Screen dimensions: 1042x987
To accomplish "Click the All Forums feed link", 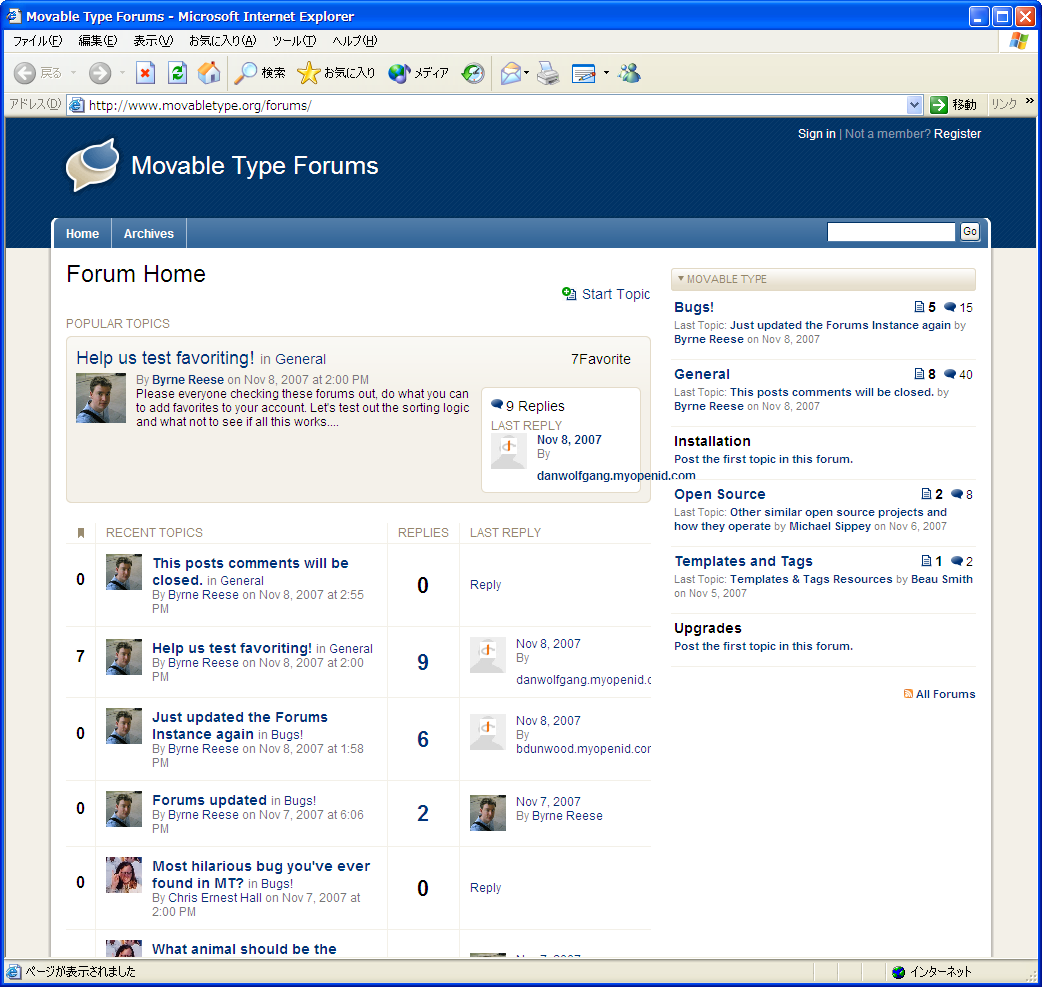I will tap(945, 694).
